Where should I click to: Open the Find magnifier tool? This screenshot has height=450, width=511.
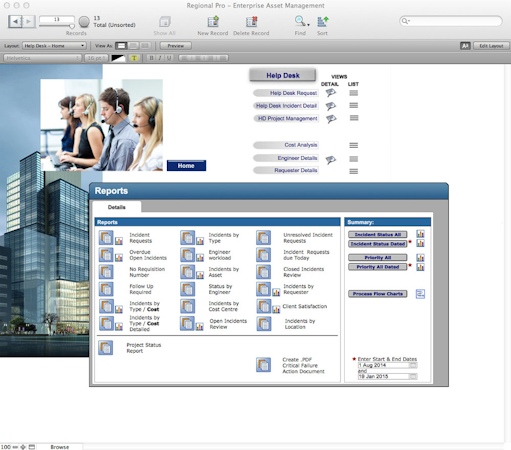click(301, 21)
